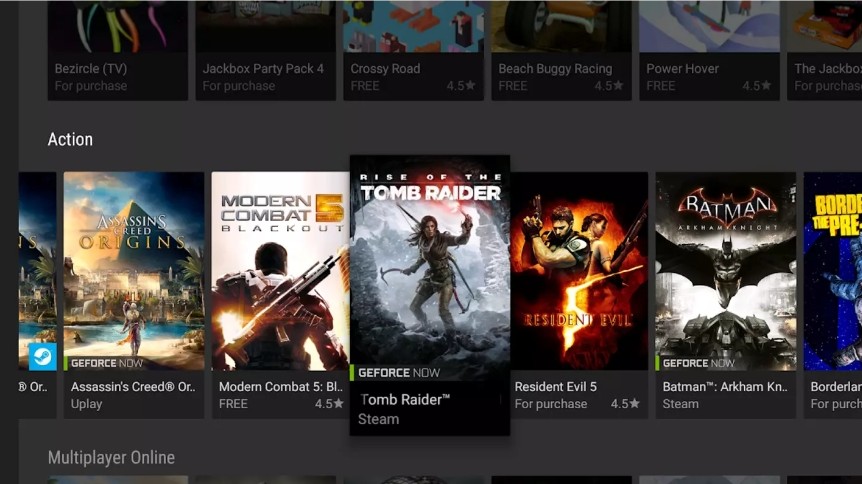862x484 pixels.
Task: Click FREE label under Crossy Road
Action: 365,86
